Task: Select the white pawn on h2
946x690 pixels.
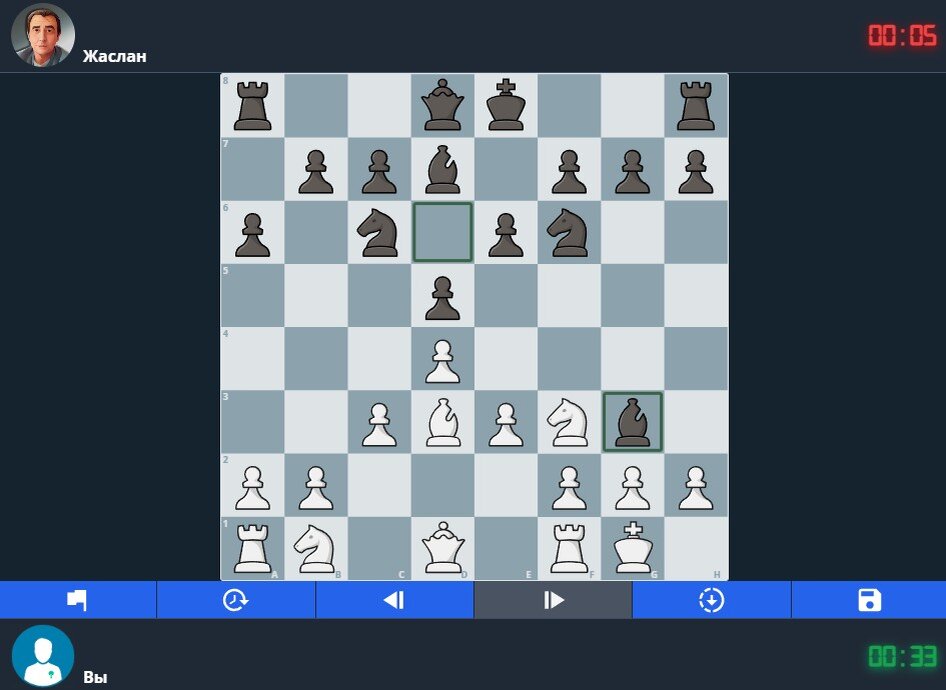Action: coord(696,487)
